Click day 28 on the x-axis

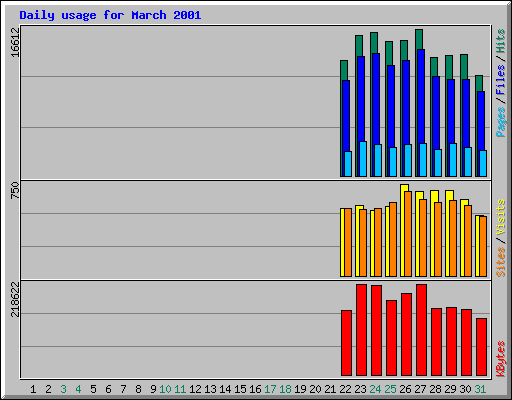436,389
